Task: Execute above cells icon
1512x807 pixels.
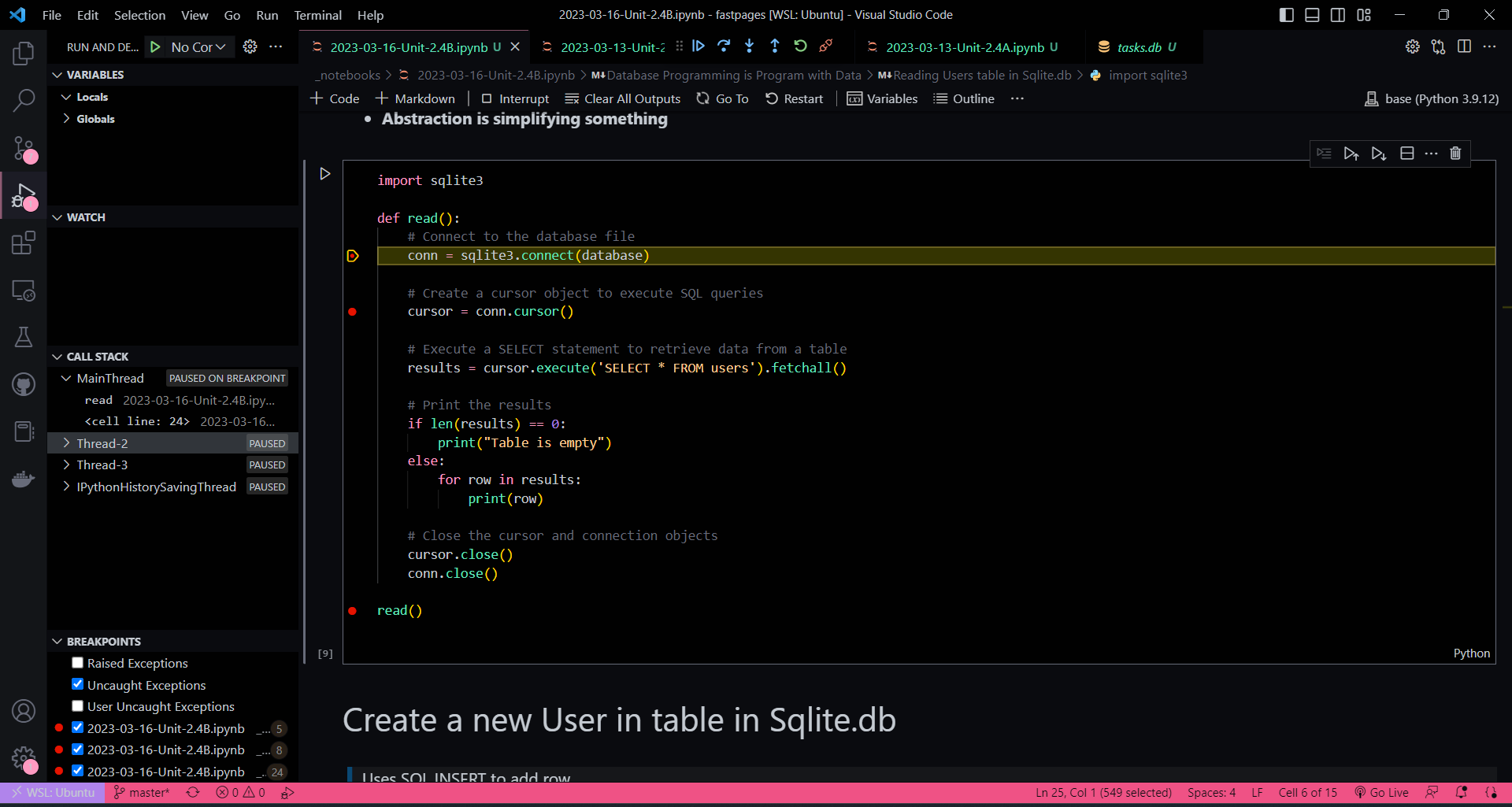Action: point(1351,154)
